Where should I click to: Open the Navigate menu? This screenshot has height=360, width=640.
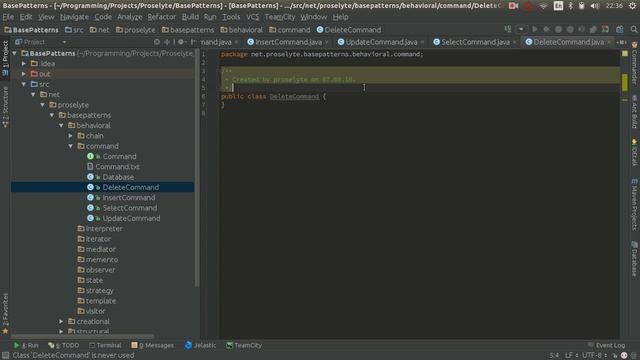coord(74,17)
